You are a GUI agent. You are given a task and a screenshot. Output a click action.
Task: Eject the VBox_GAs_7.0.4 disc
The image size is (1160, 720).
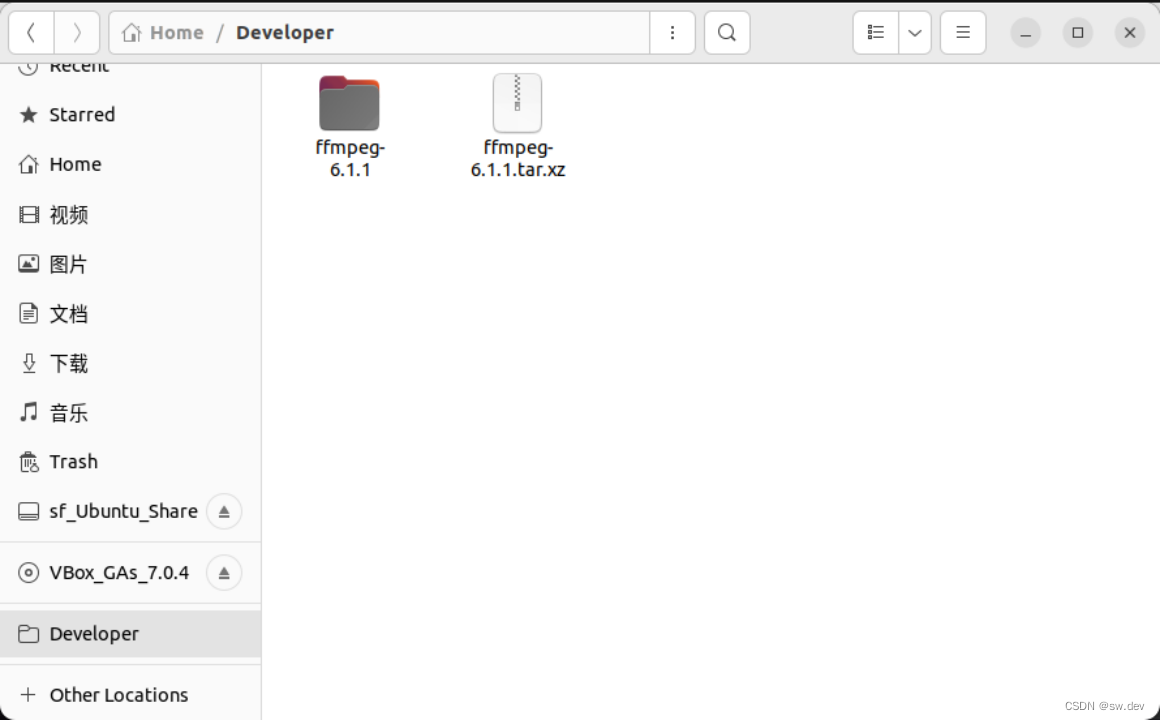click(x=223, y=573)
